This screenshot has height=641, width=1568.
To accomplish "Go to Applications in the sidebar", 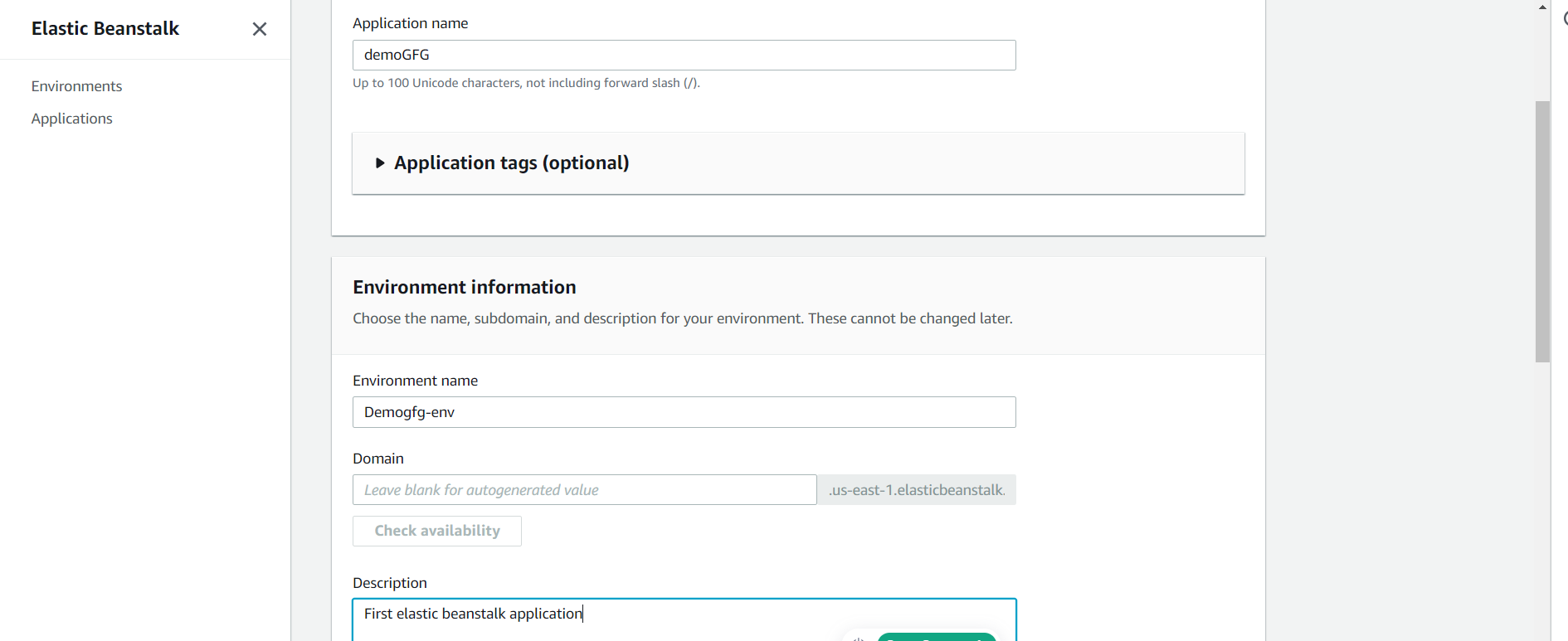I will pos(71,119).
